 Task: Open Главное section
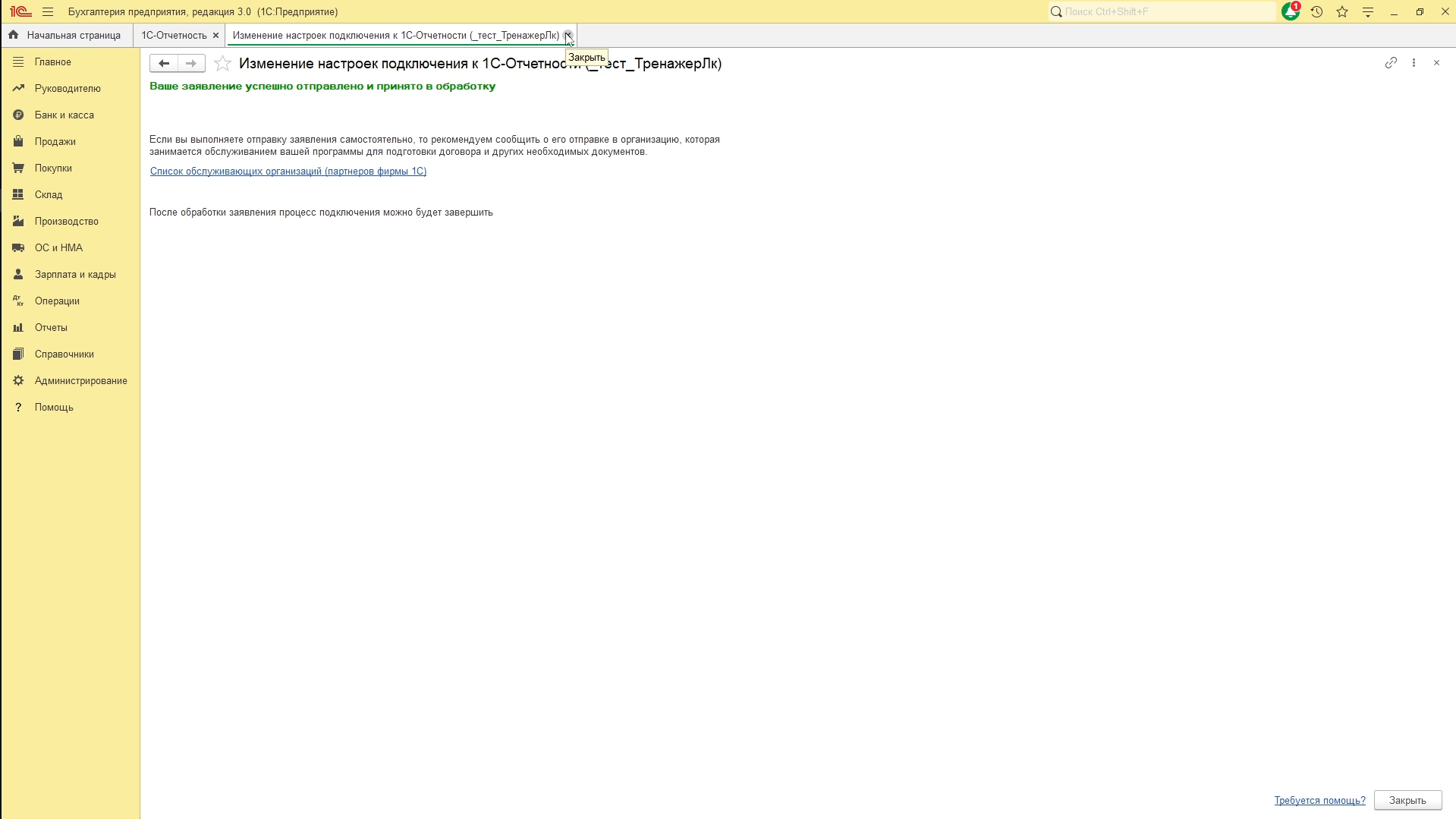[x=71, y=62]
